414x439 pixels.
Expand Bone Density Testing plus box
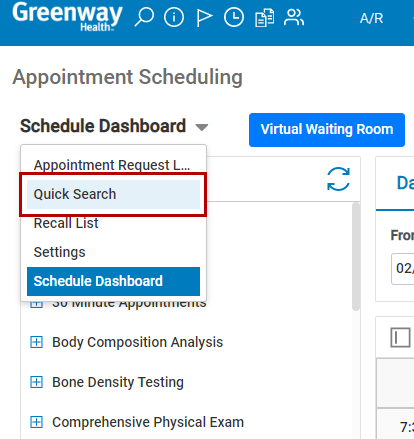[x=36, y=382]
